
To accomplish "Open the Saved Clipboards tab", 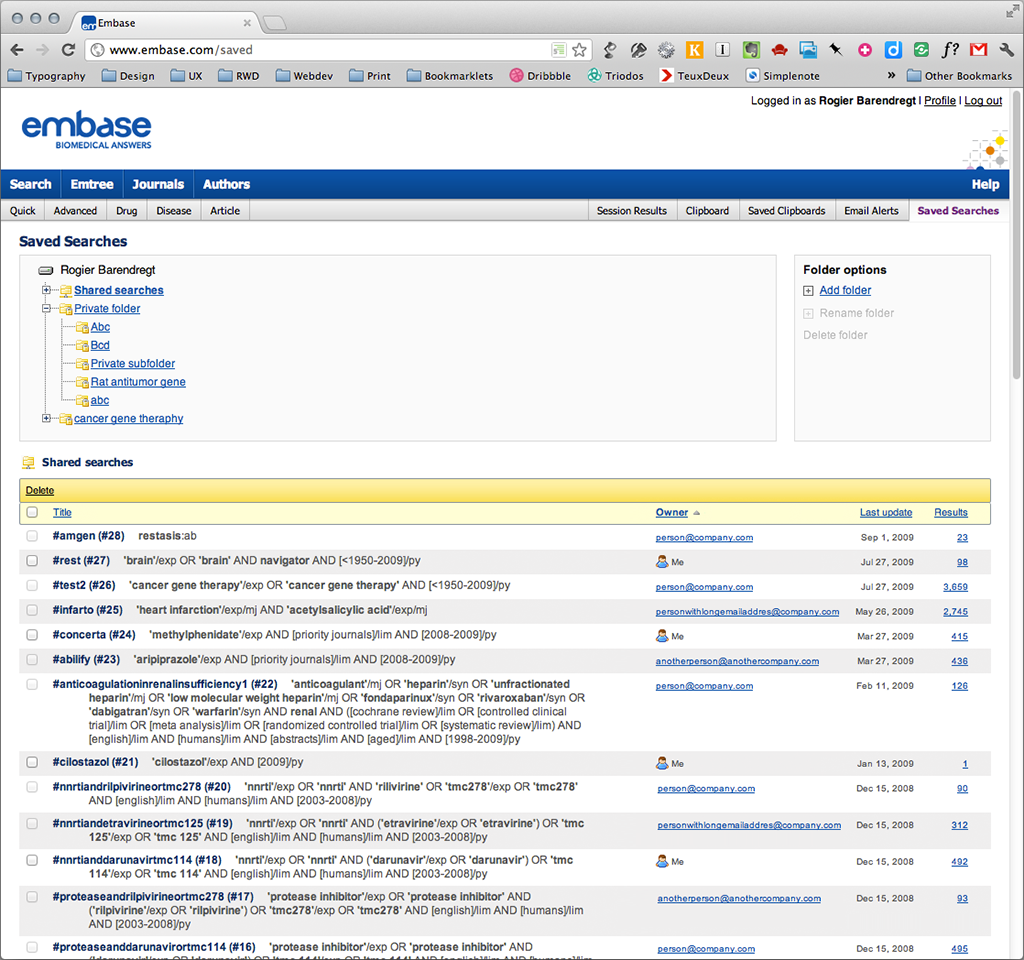I will [786, 211].
